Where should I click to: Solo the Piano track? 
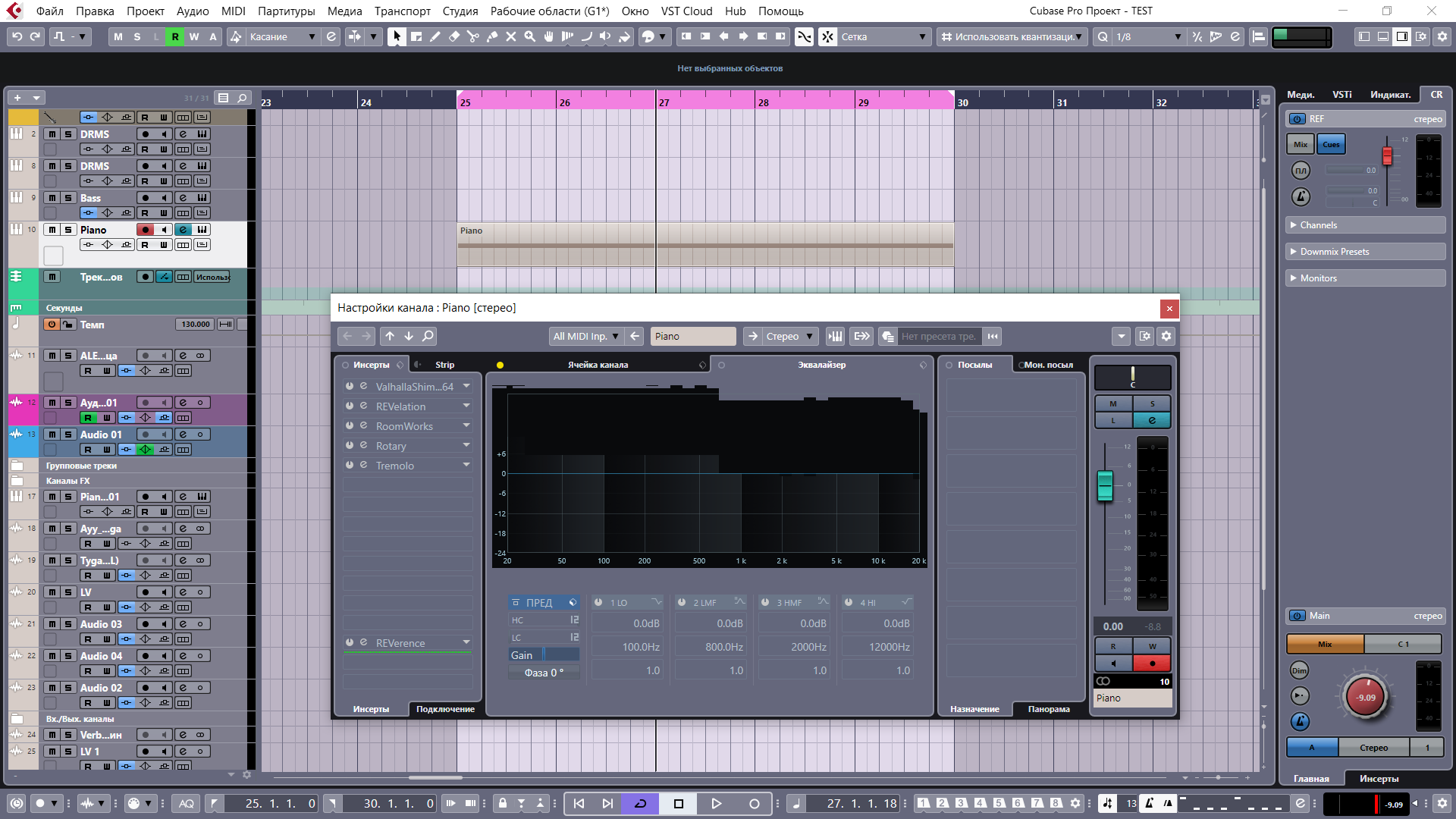[68, 230]
